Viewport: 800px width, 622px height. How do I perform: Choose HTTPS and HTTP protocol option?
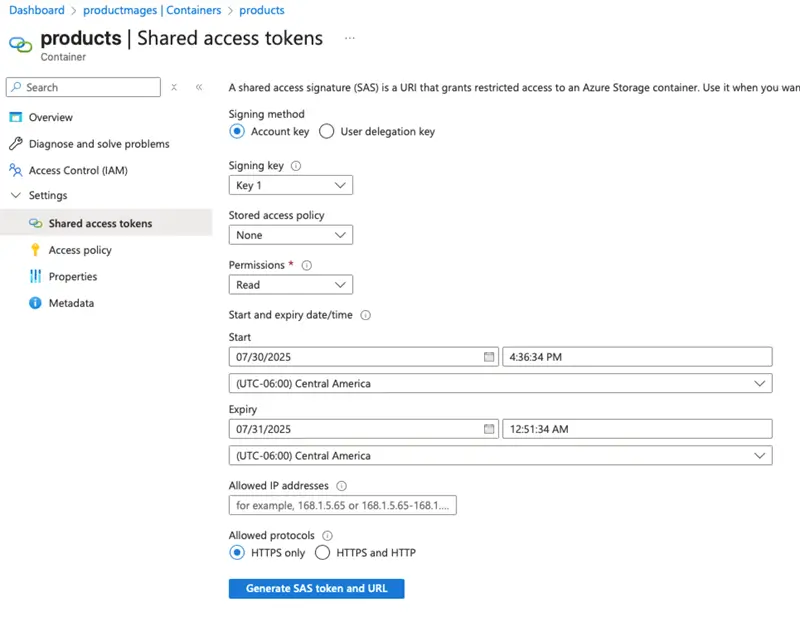point(323,552)
